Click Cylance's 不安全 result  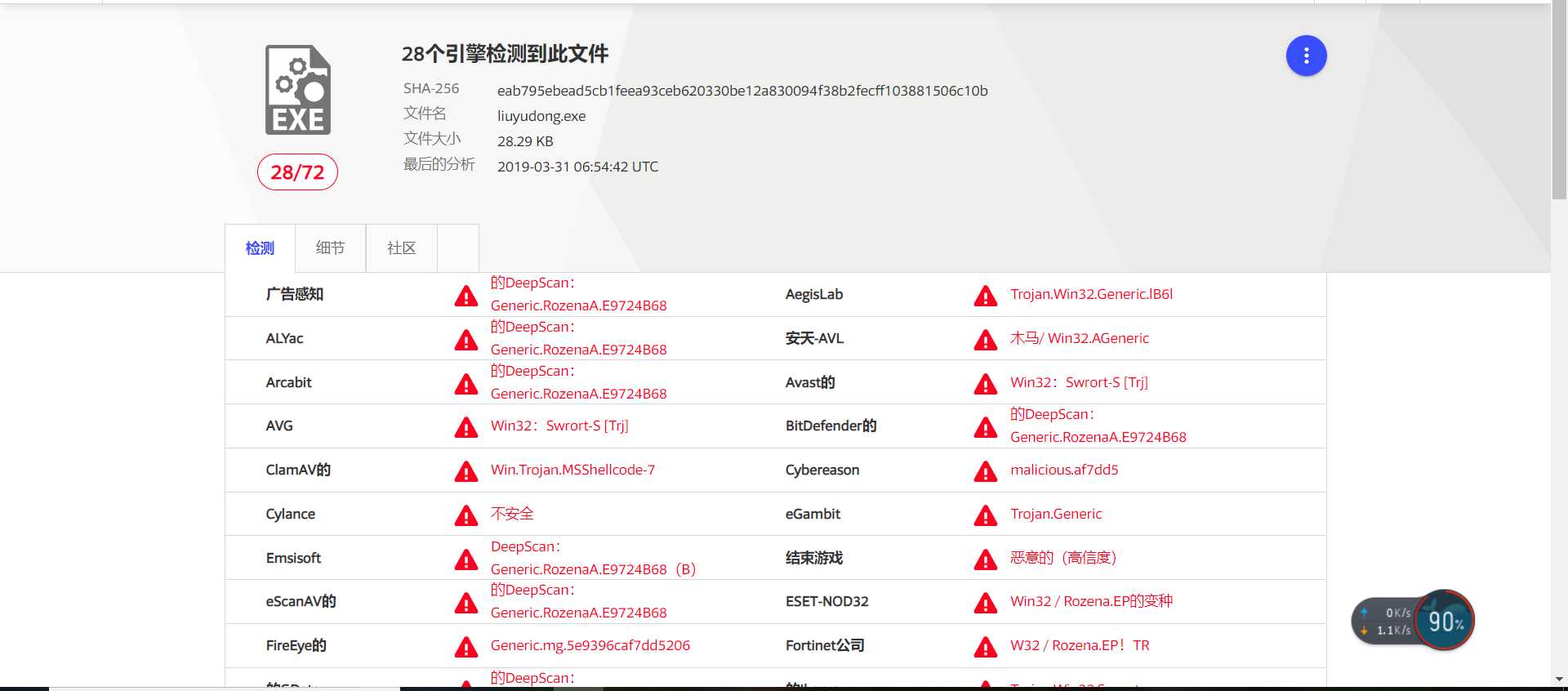[512, 514]
